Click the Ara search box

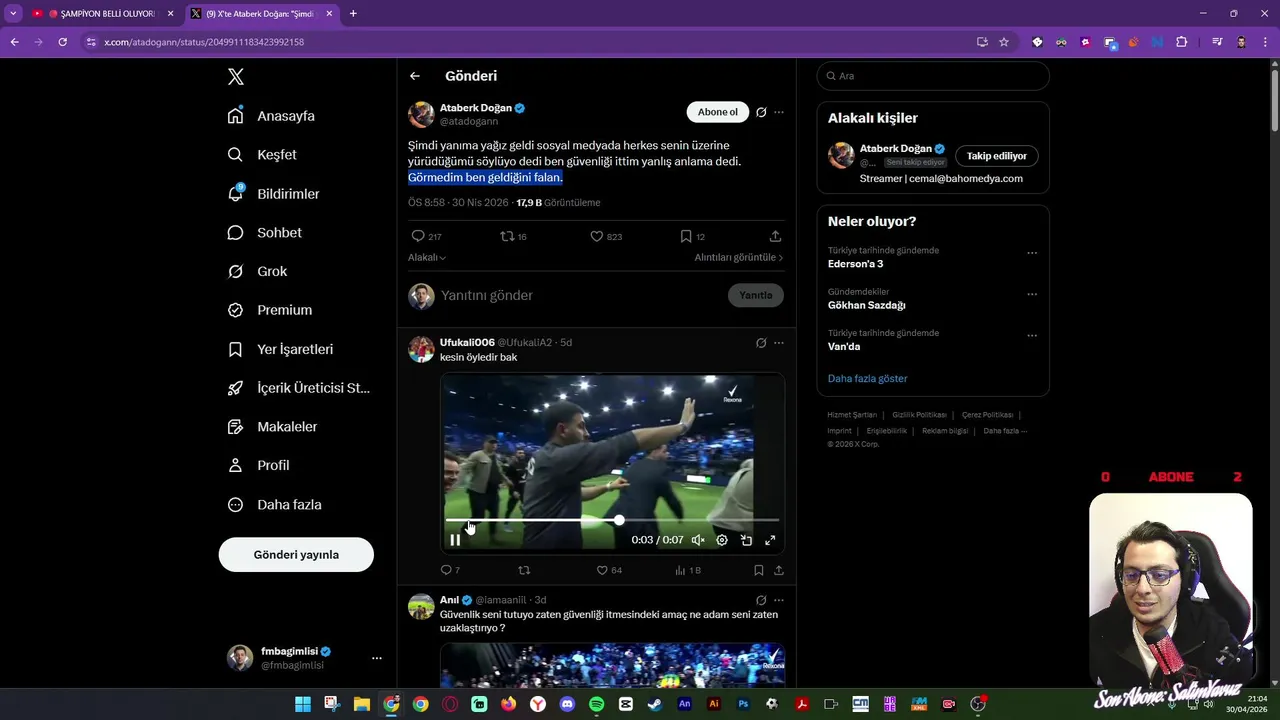pyautogui.click(x=933, y=76)
